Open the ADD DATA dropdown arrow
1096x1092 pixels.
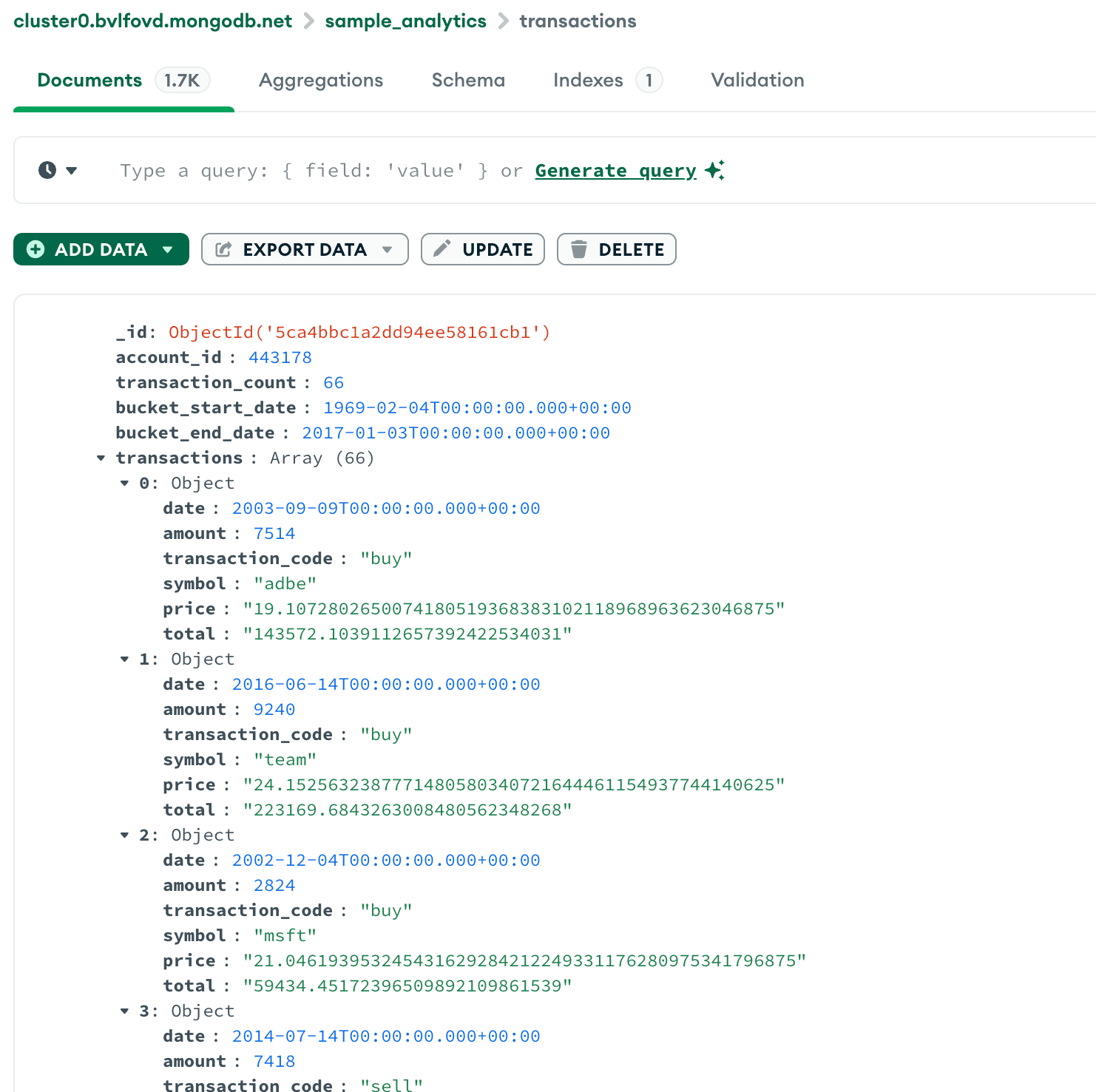(x=168, y=249)
